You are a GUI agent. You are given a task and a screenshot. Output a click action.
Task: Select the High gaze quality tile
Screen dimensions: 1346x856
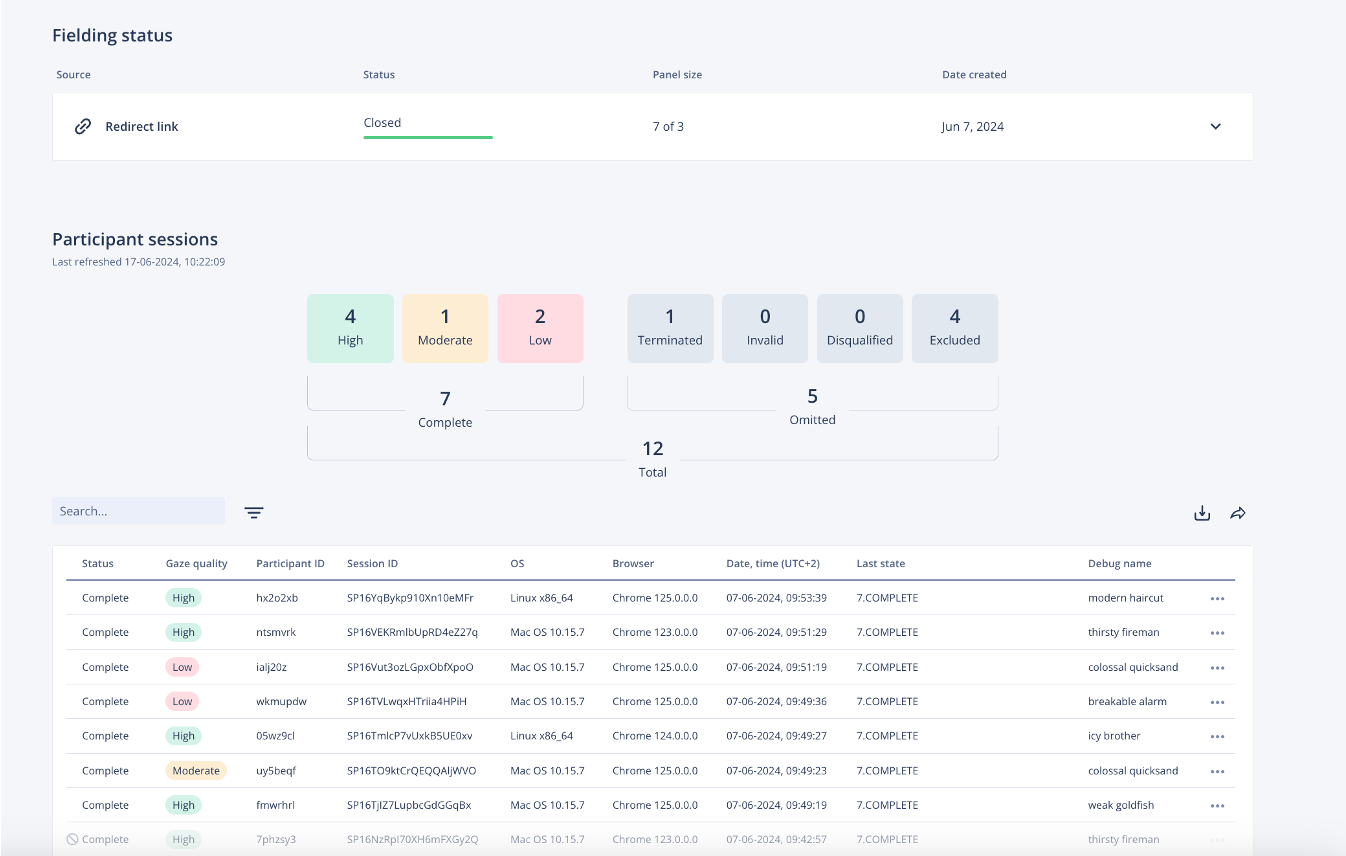(x=350, y=328)
